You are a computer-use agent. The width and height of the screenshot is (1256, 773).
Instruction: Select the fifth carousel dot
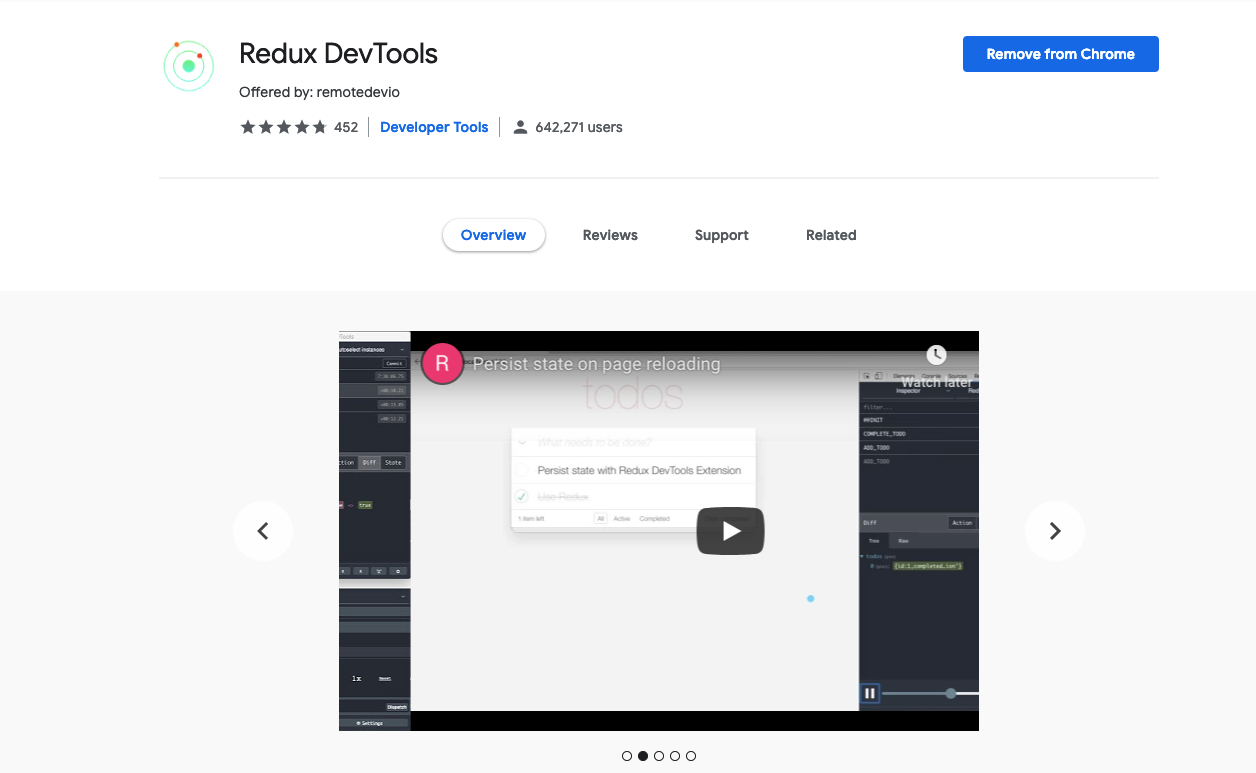(691, 756)
